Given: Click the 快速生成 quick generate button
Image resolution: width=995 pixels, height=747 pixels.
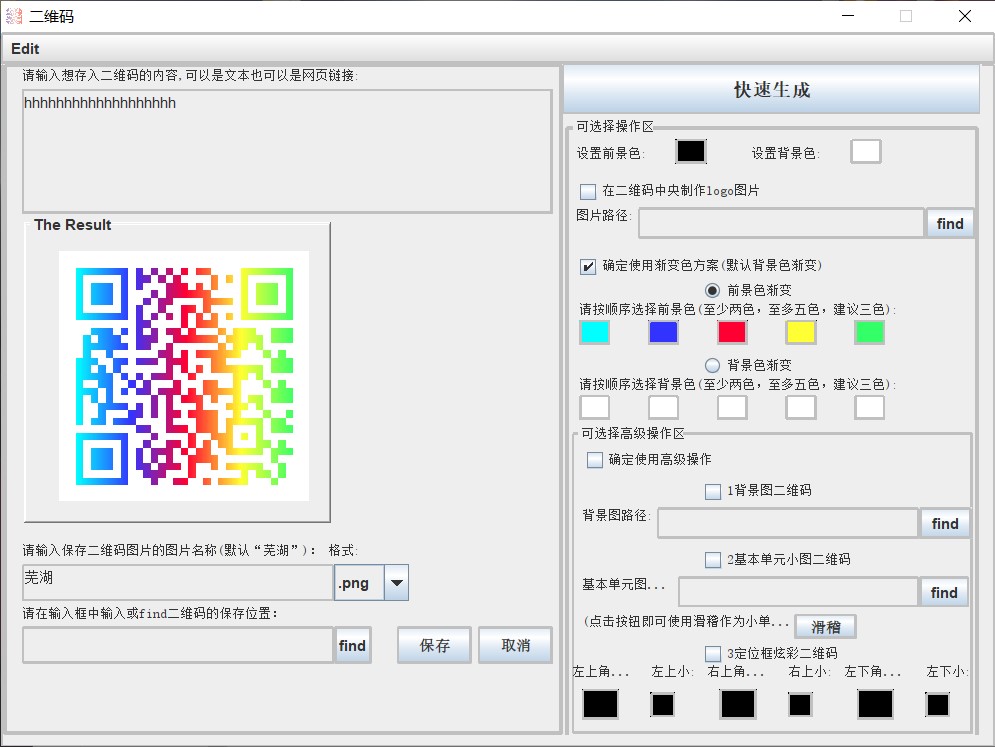Looking at the screenshot, I should pyautogui.click(x=772, y=89).
